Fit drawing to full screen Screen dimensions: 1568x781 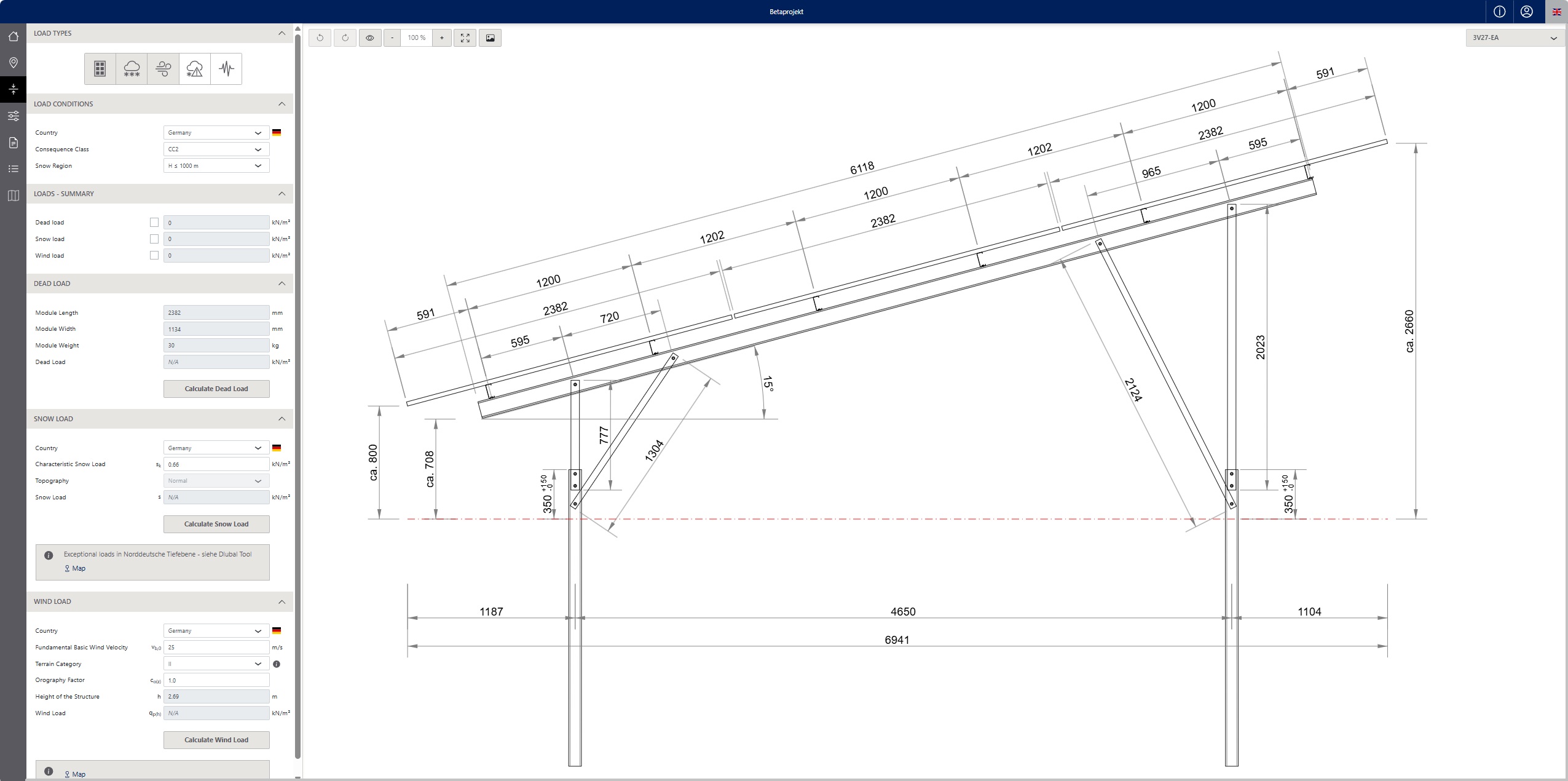point(465,38)
